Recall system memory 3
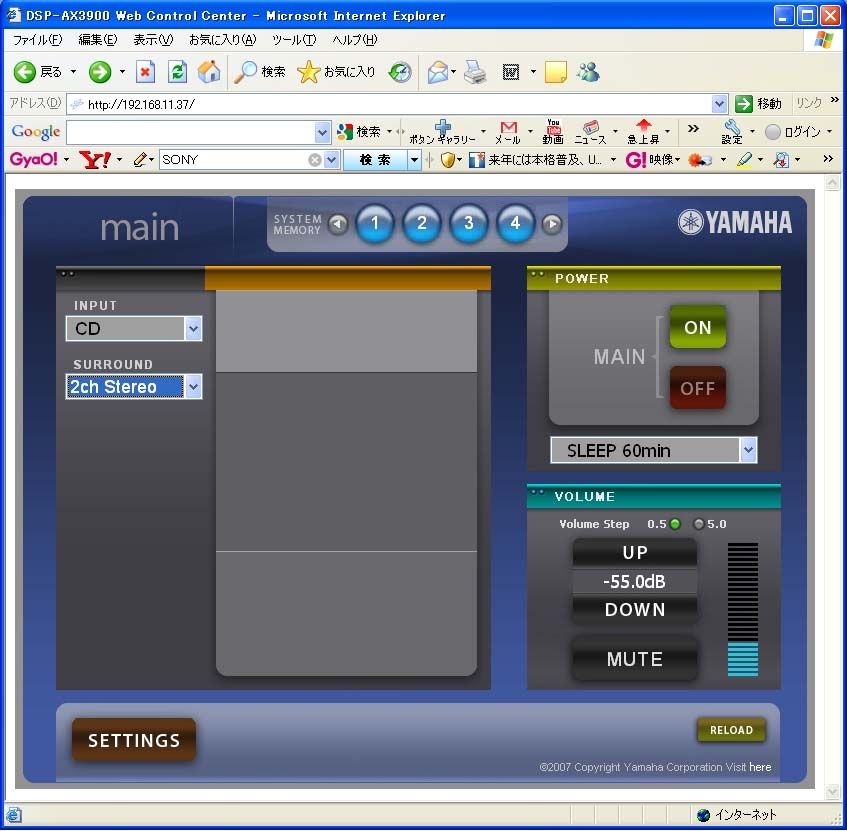 [469, 223]
